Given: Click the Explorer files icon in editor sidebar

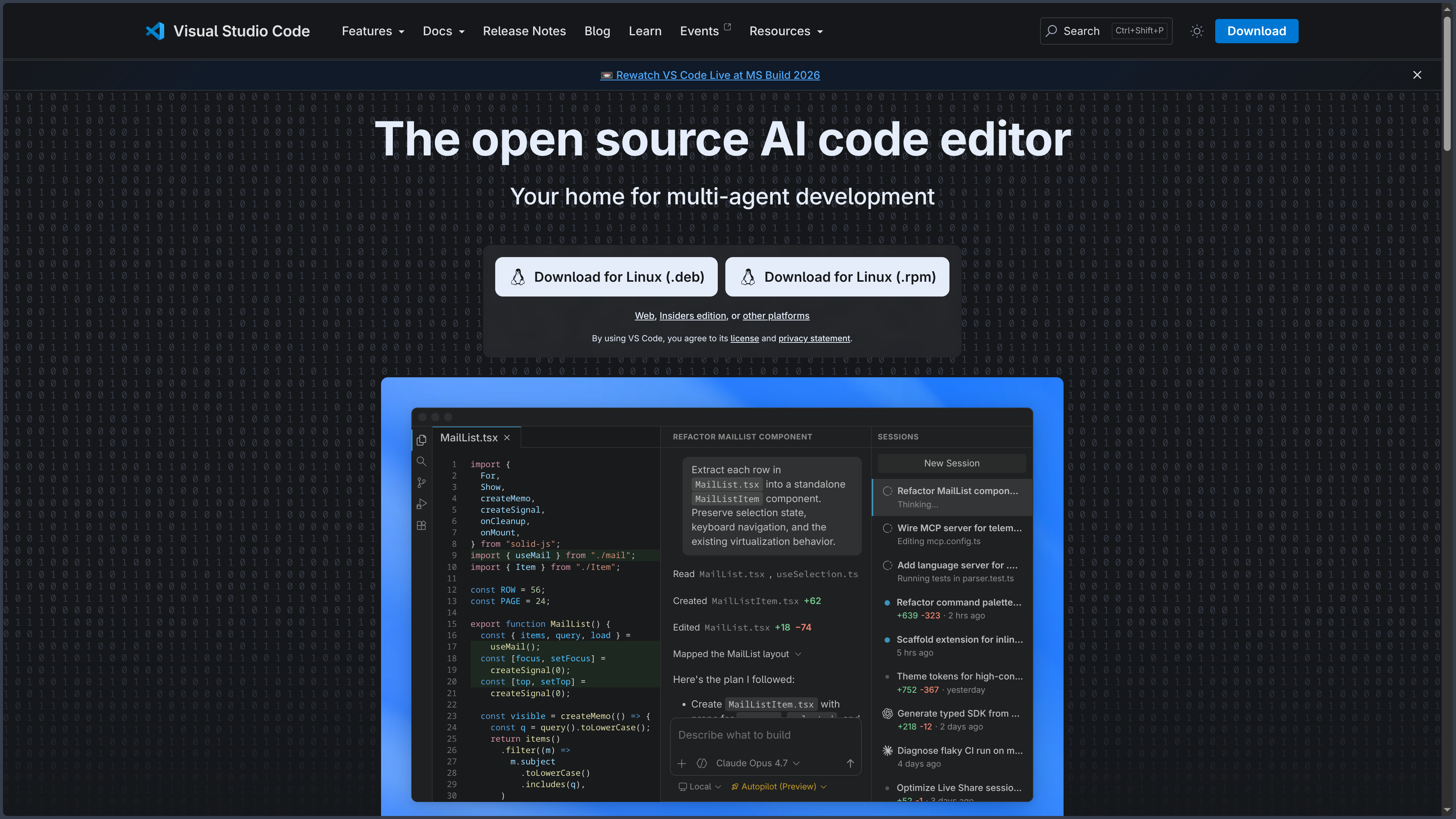Looking at the screenshot, I should tap(421, 440).
